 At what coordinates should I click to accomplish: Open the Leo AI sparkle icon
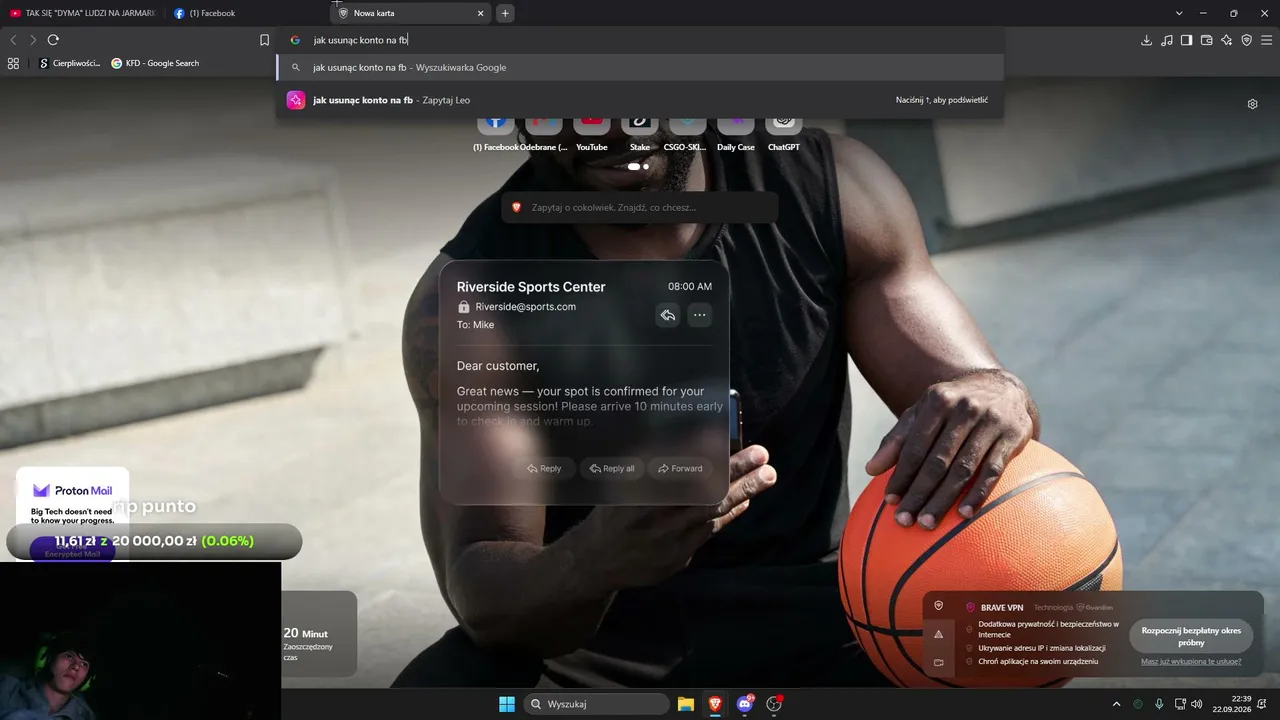tap(1226, 40)
